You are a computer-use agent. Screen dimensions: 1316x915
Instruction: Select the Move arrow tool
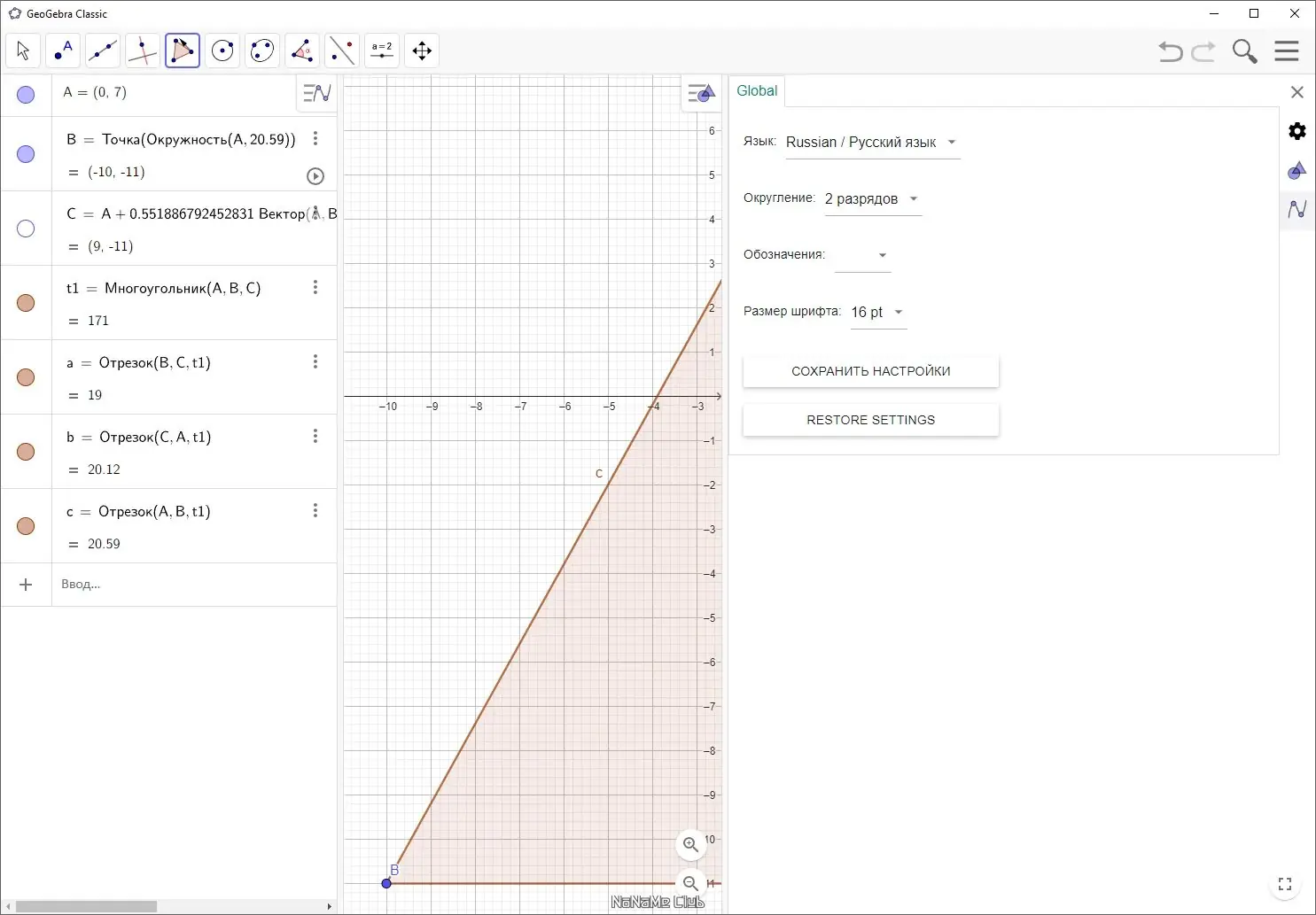click(23, 50)
